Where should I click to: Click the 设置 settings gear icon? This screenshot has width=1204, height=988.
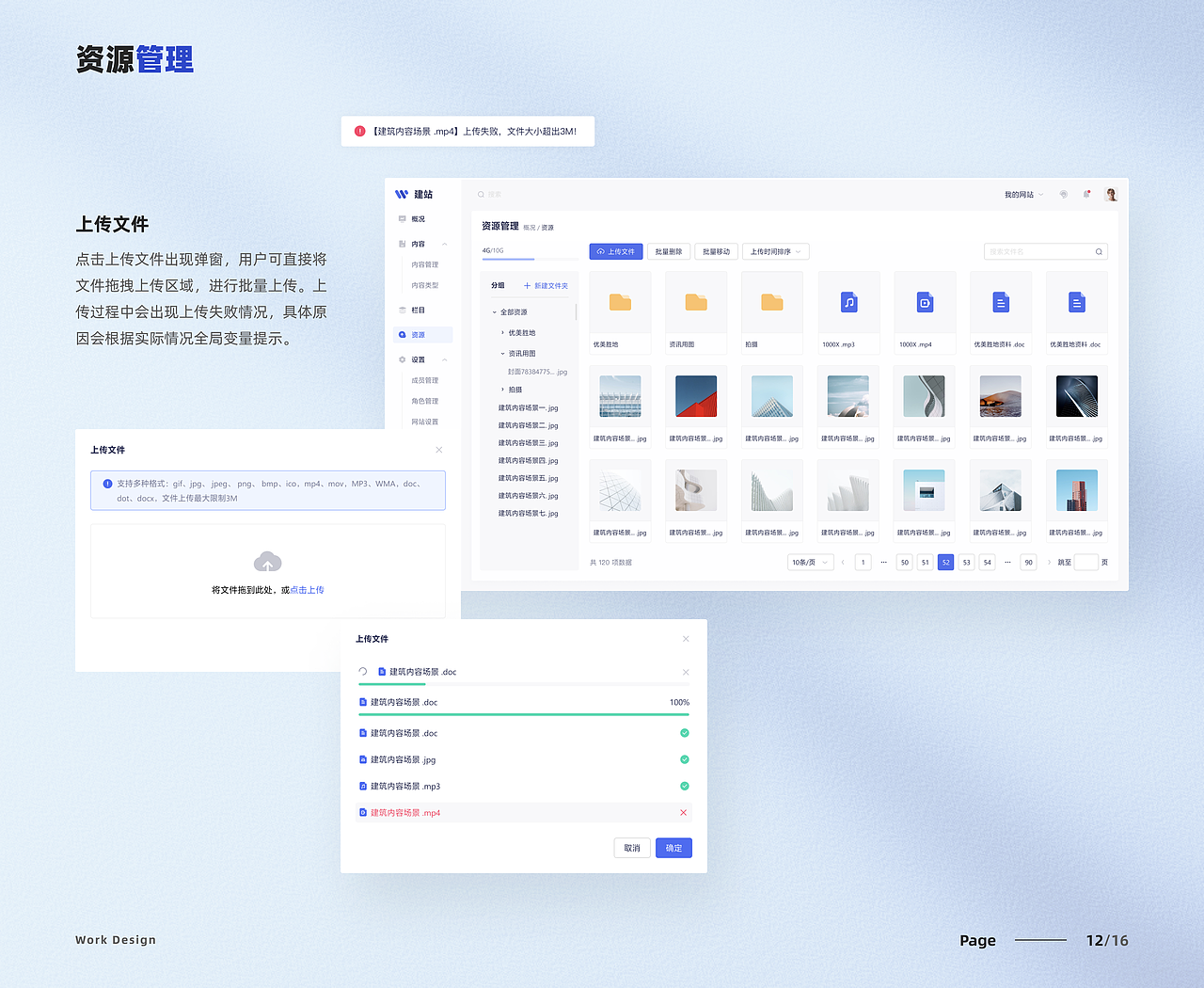coord(402,359)
